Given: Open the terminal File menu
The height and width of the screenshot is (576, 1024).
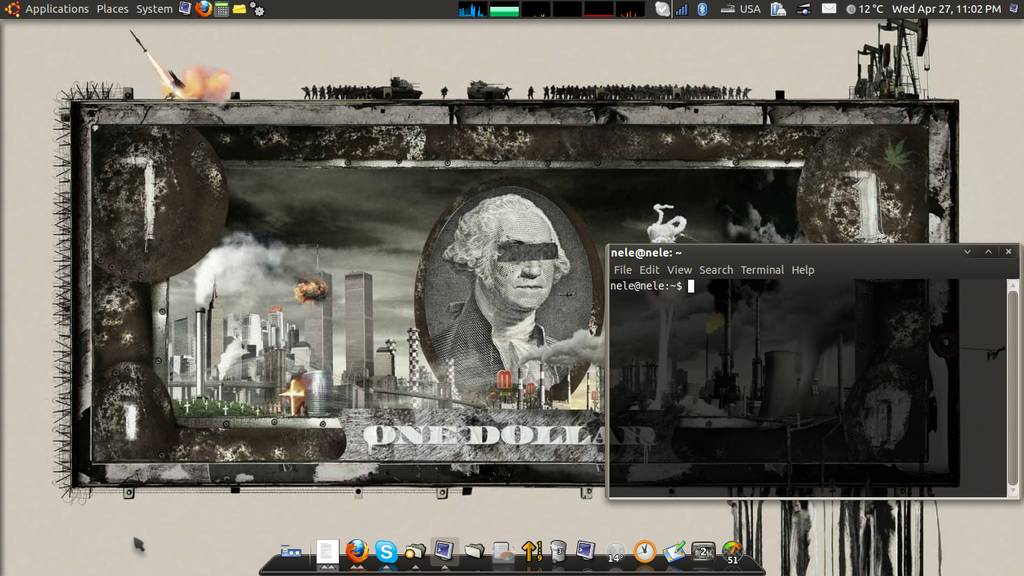Looking at the screenshot, I should click(x=622, y=270).
